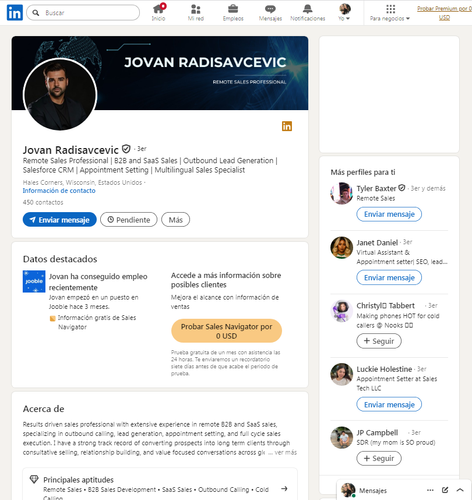Click Hales Corners, Wisconsin location text
472x500 pixels.
click(x=82, y=182)
